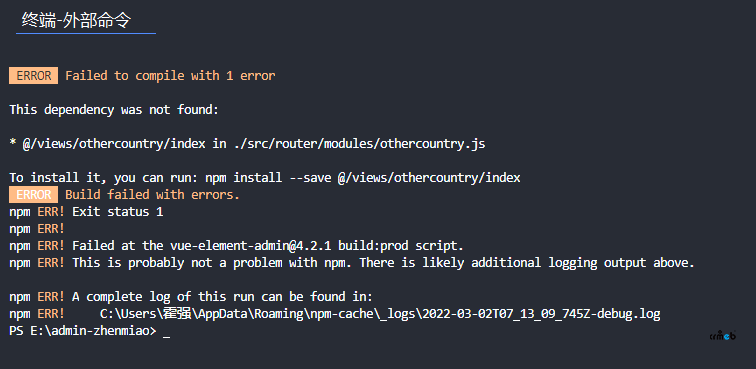Click the crmeb logo watermark
Viewport: 756px width, 369px height.
pyautogui.click(x=722, y=335)
